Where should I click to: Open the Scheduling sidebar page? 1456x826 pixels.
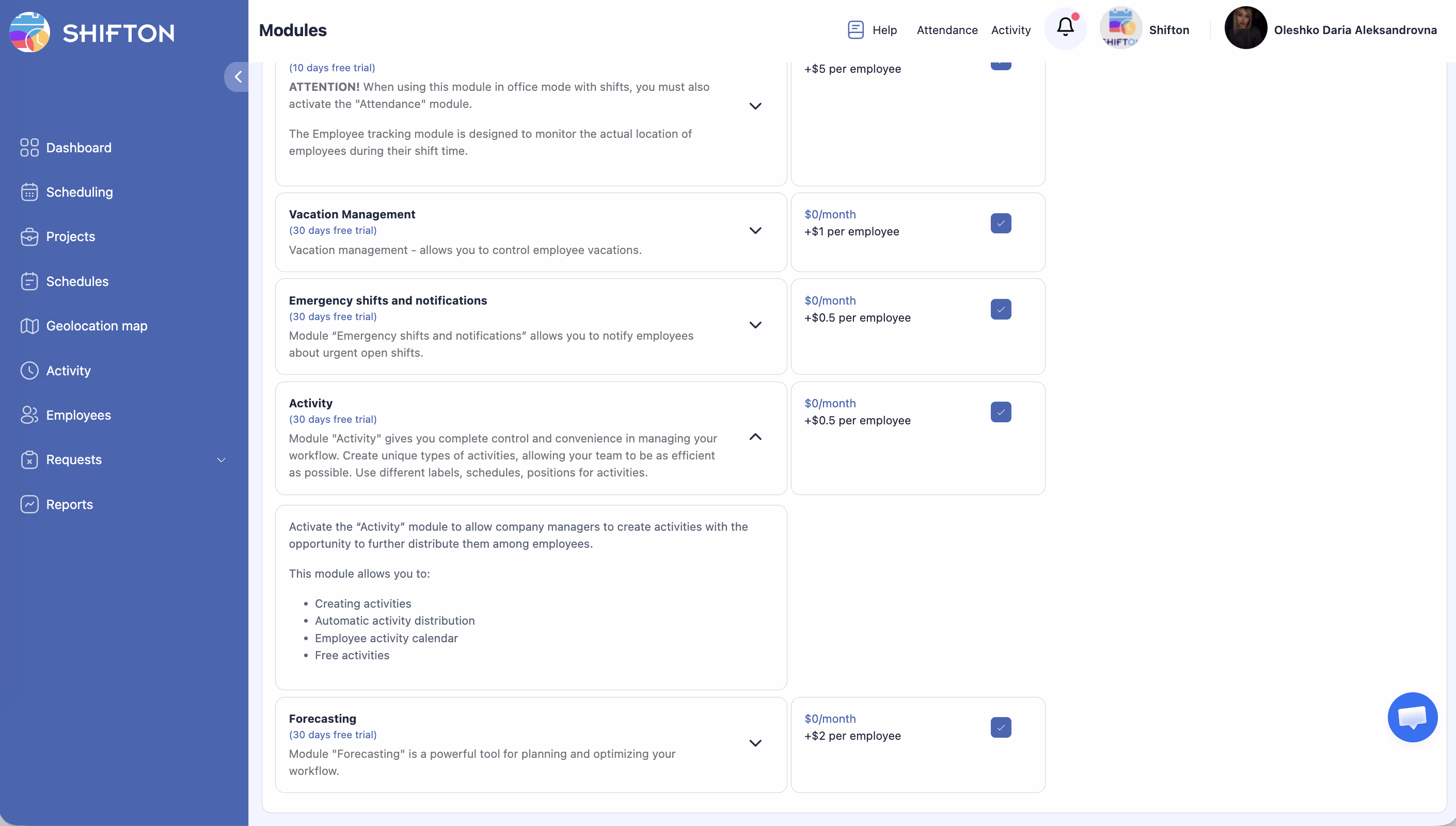[80, 193]
